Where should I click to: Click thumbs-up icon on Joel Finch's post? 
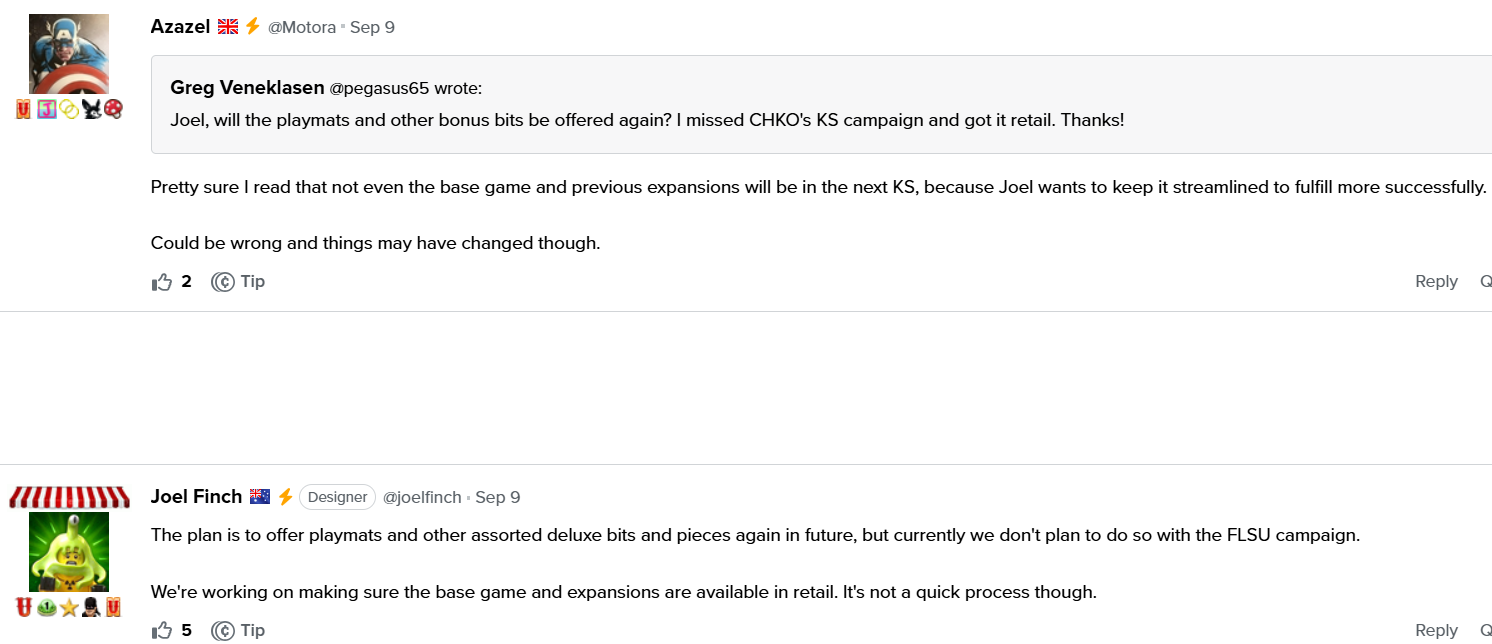(162, 631)
